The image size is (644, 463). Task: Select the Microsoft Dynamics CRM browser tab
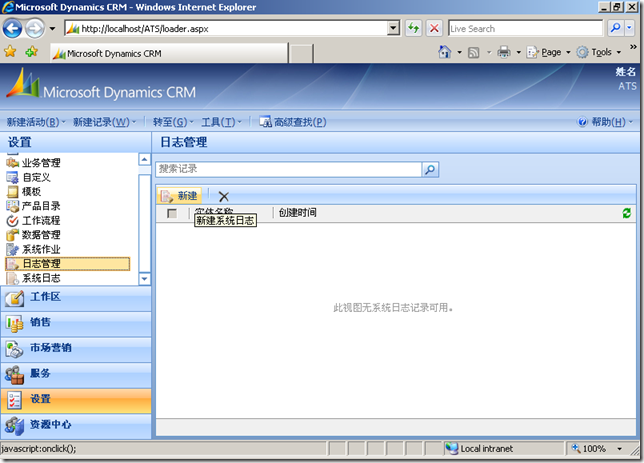[x=169, y=53]
